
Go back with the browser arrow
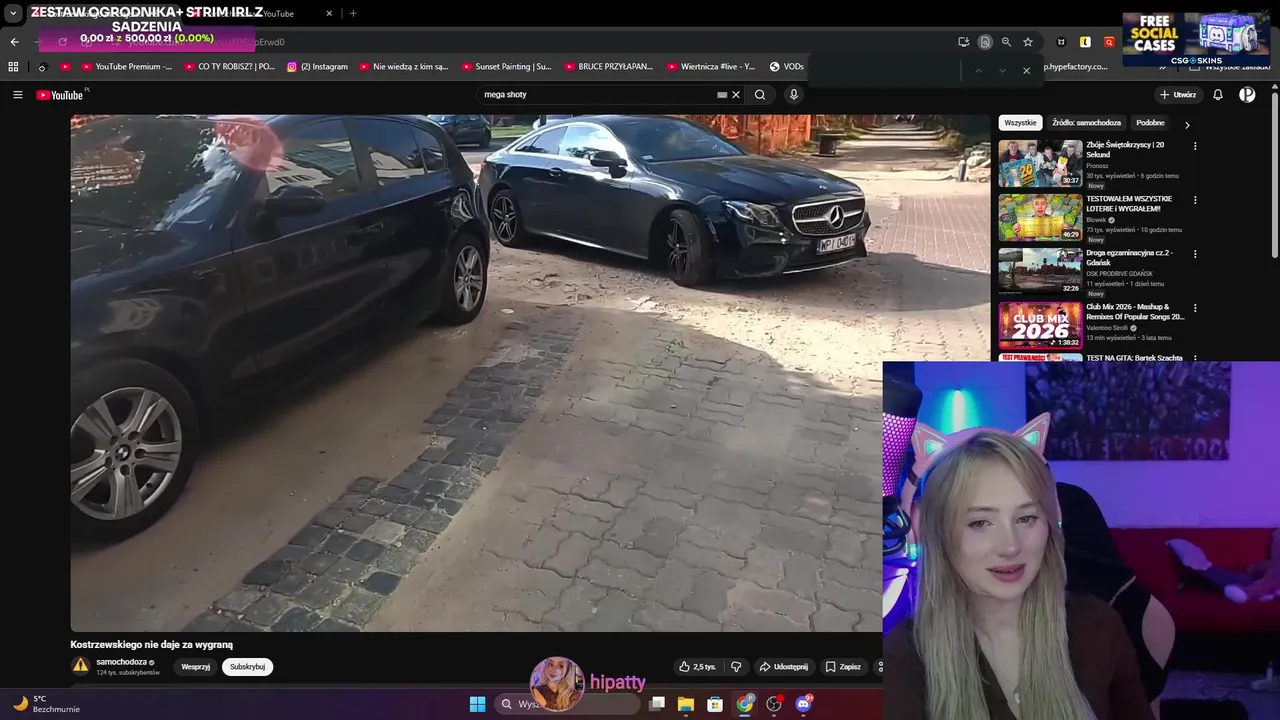coord(14,42)
